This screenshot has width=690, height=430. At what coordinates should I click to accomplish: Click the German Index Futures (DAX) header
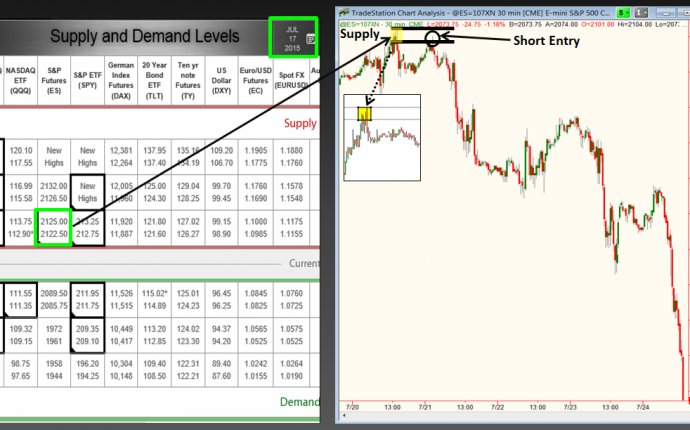coord(121,81)
